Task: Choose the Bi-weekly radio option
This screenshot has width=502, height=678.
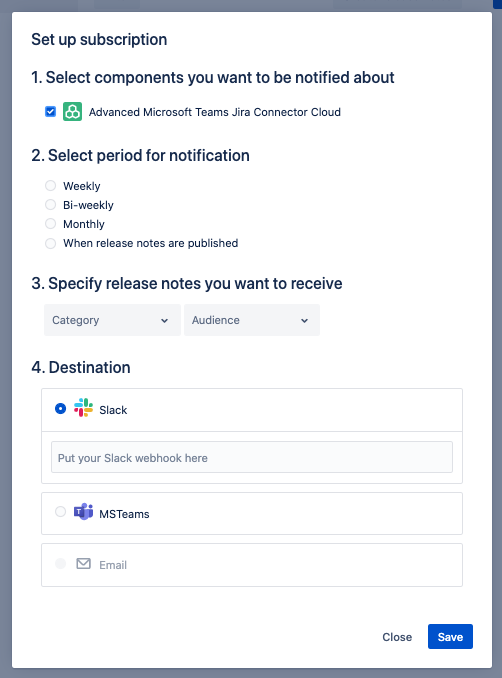Action: (51, 205)
